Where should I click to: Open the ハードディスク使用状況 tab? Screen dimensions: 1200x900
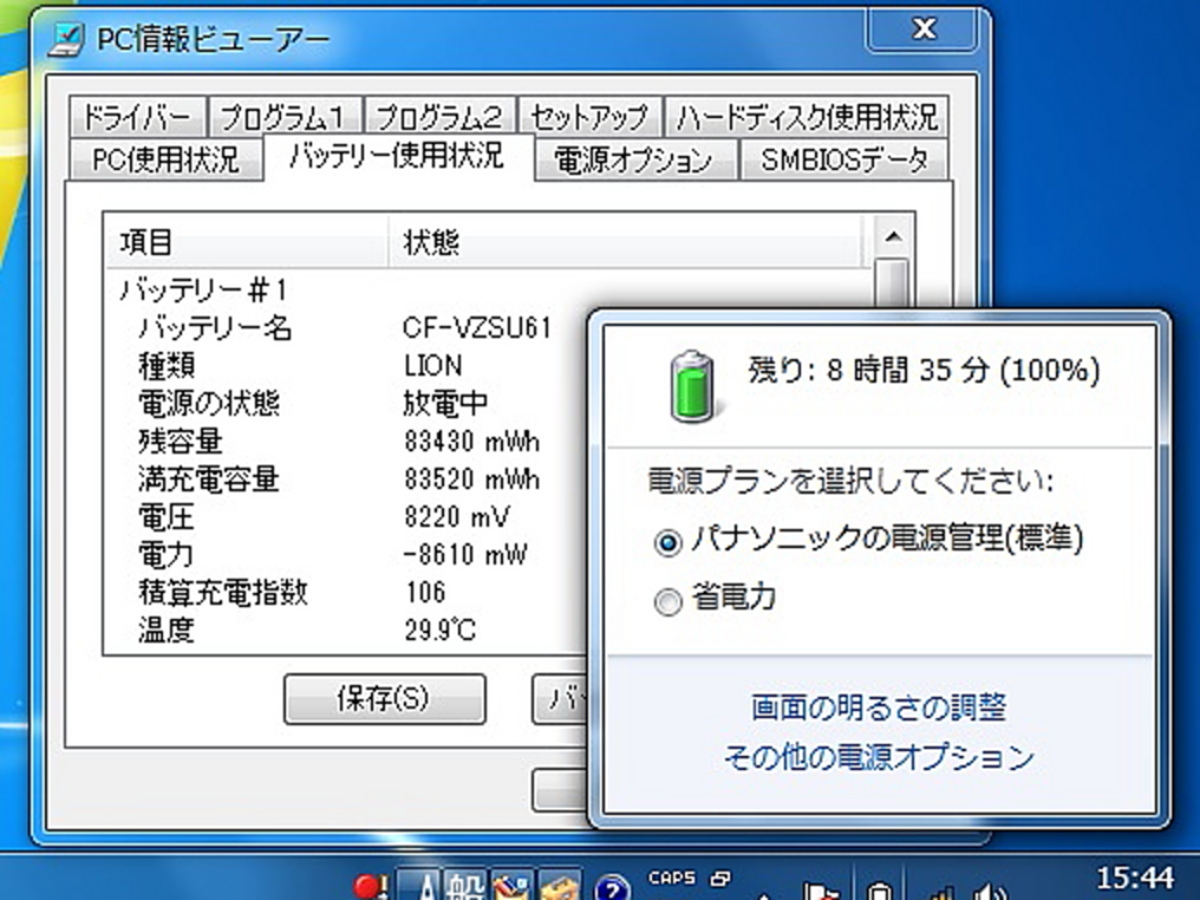tap(806, 117)
